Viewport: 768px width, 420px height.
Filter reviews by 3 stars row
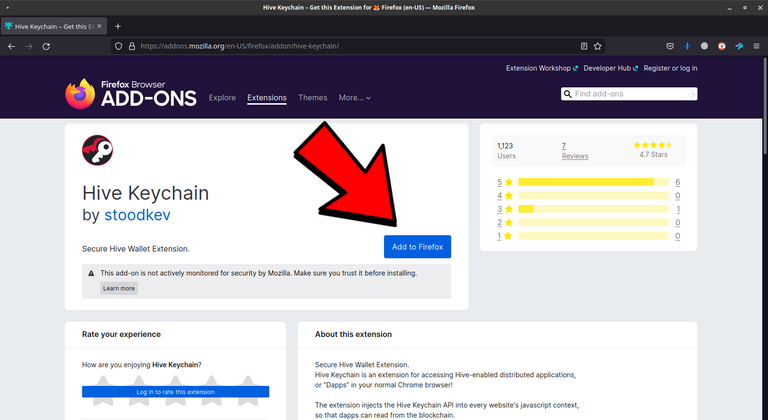(x=589, y=209)
